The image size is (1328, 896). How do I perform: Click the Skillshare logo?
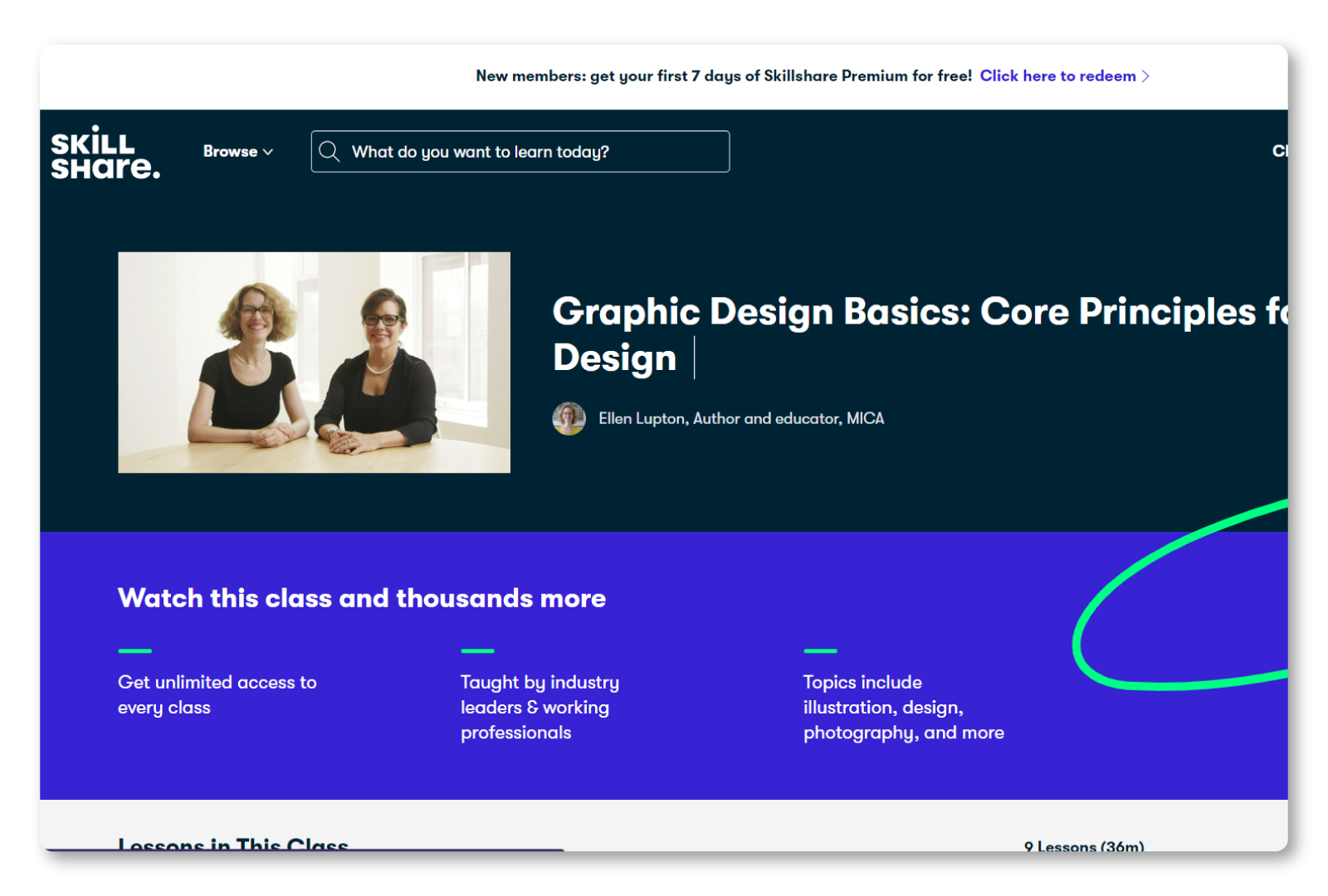pos(105,153)
